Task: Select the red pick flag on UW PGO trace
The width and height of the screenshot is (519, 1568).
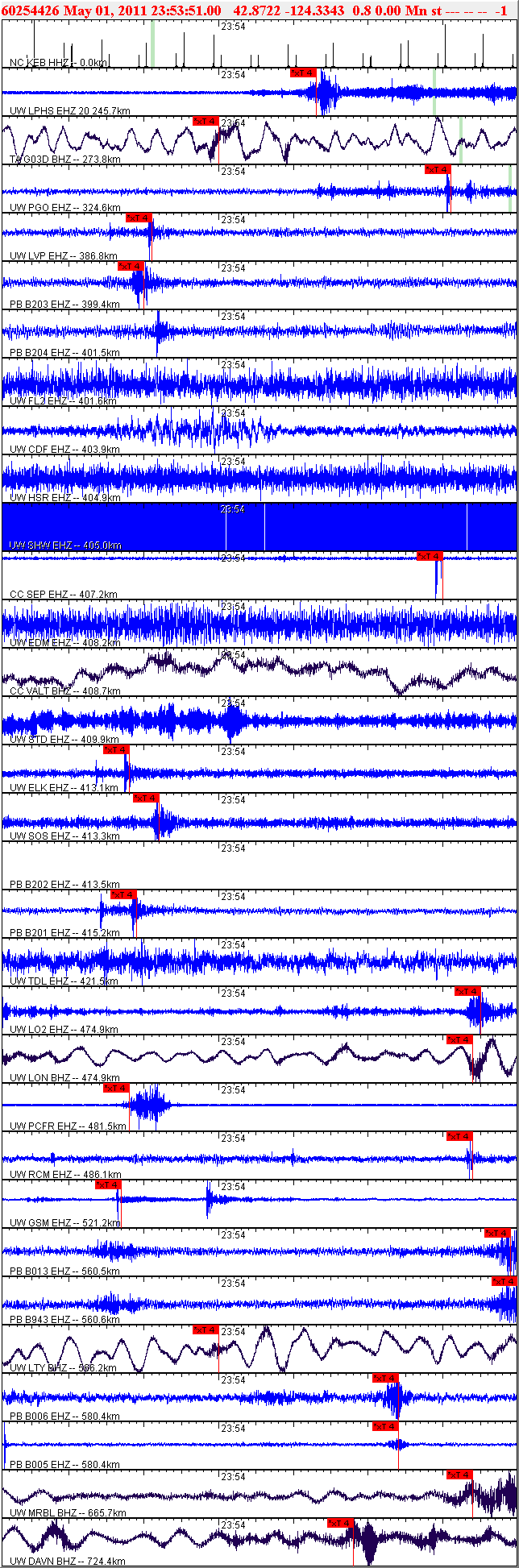Action: coord(438,170)
